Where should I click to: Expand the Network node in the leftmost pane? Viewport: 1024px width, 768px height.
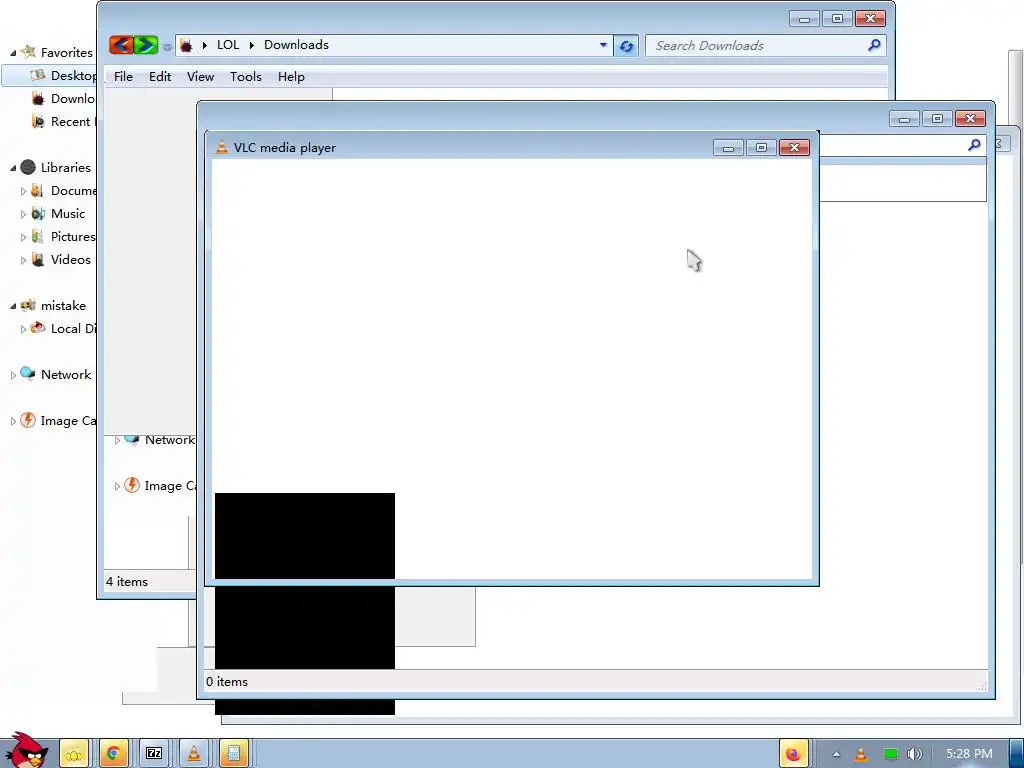pos(13,375)
